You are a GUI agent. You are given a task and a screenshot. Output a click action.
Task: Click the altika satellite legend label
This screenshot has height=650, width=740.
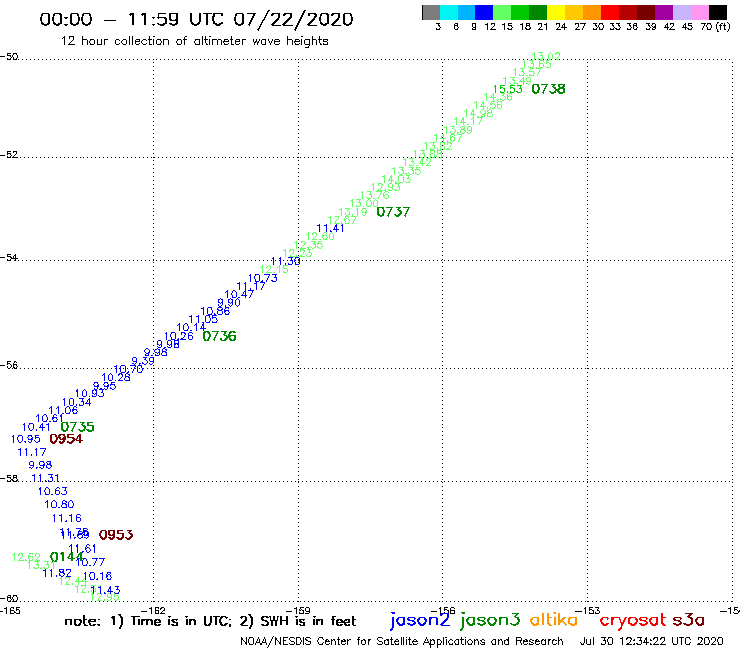[554, 620]
